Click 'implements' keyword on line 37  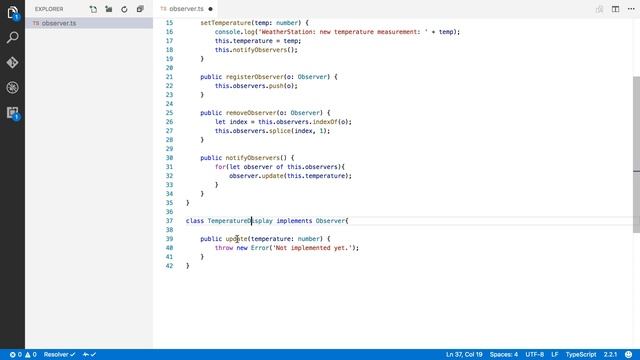[294, 221]
